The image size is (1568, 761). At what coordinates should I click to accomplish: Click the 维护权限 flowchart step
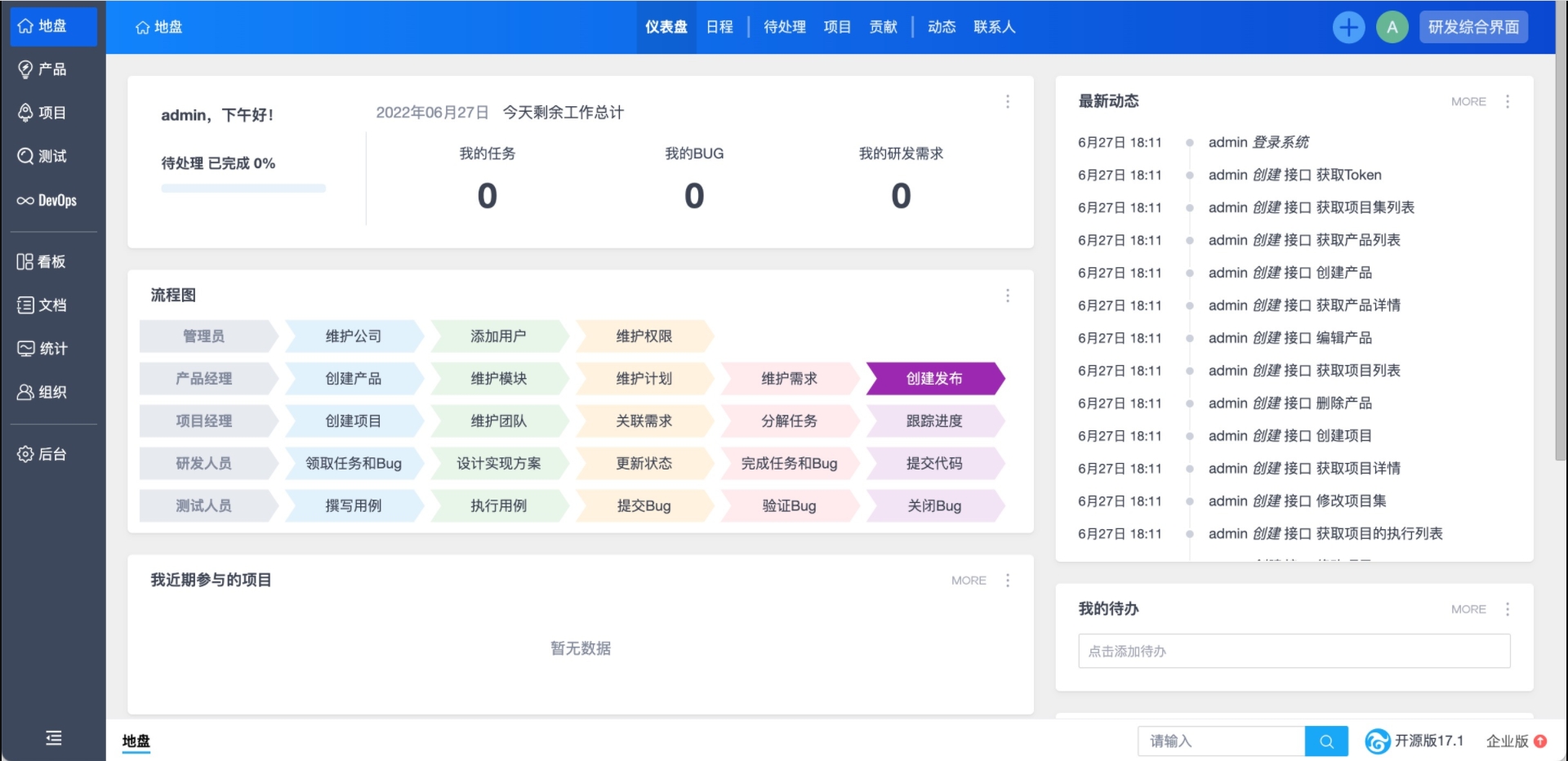[644, 336]
